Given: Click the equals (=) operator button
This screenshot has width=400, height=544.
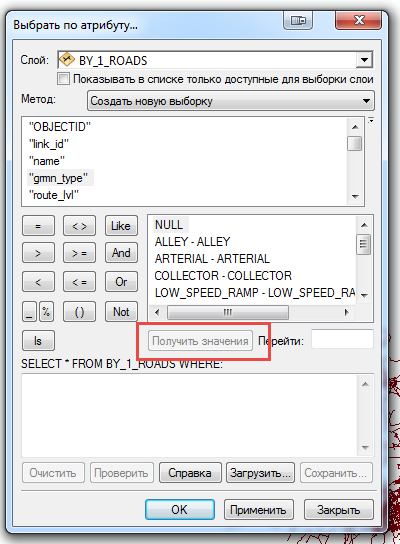Looking at the screenshot, I should point(38,226).
